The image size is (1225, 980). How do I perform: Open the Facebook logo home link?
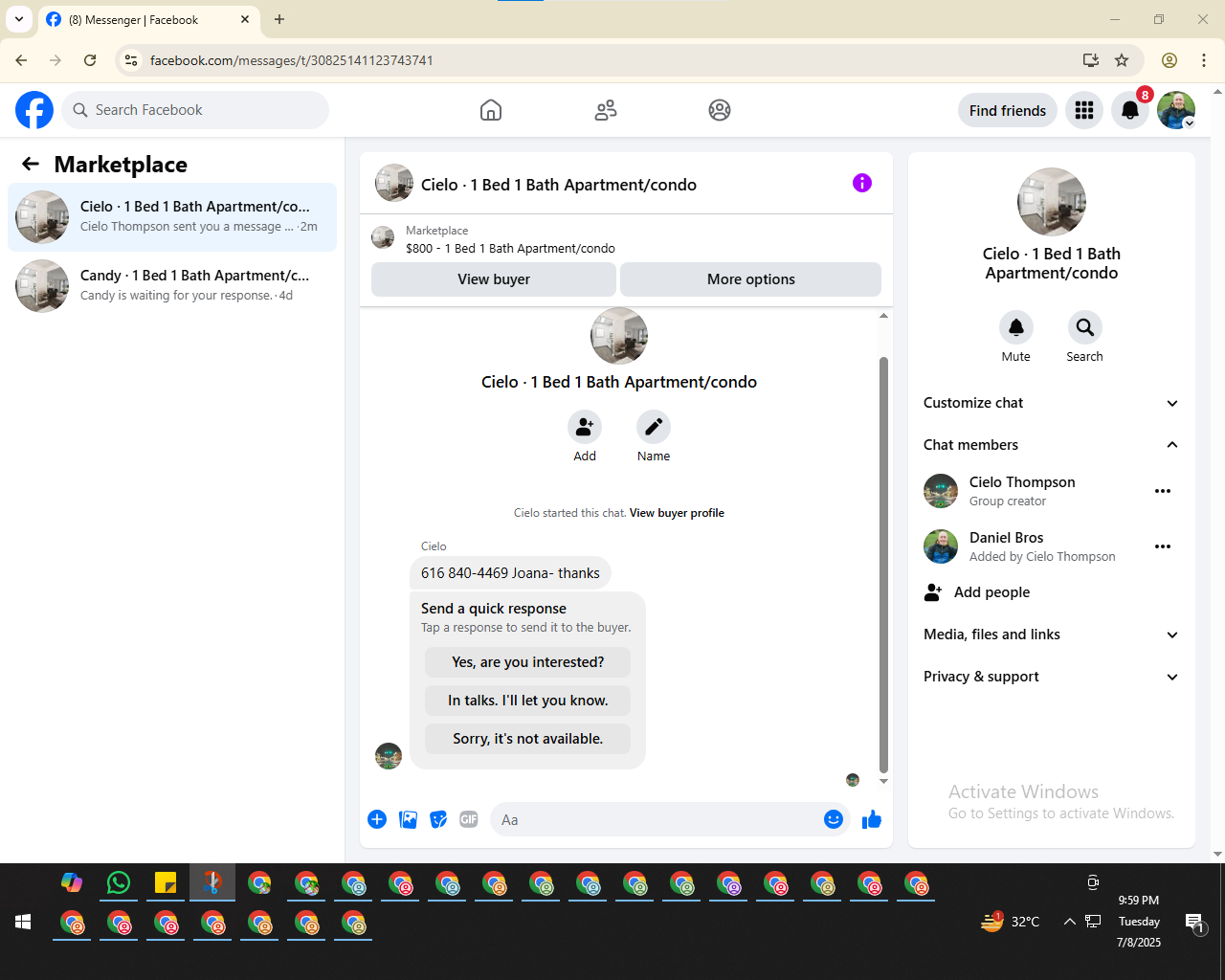click(34, 110)
